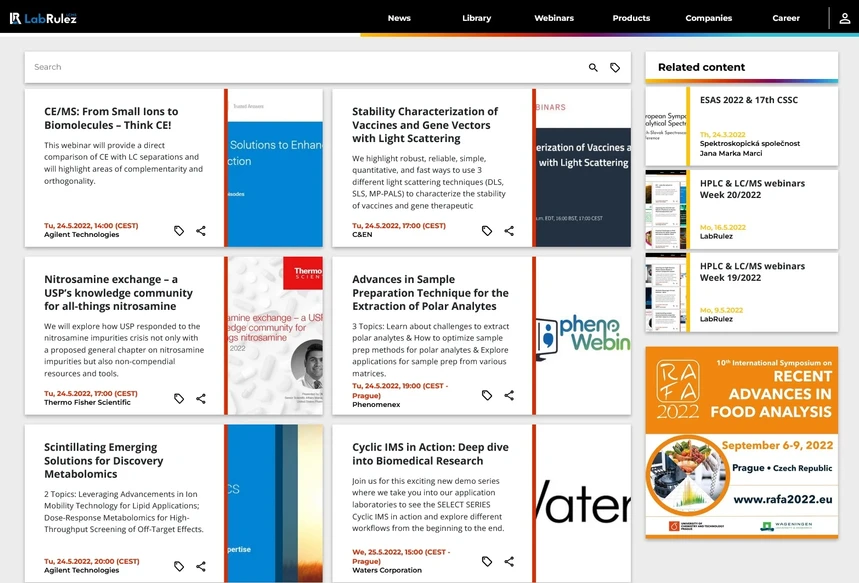Open the ESAS 2022 & 17th CSSC related item

click(741, 126)
